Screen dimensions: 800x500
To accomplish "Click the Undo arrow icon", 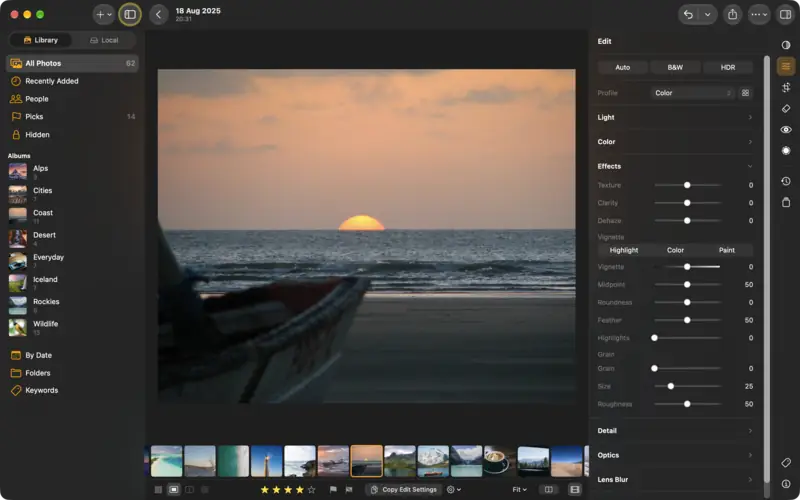I will click(688, 14).
